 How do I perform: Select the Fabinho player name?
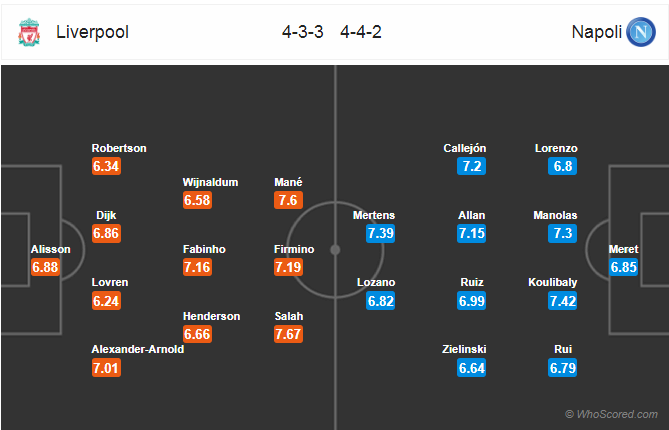tap(204, 249)
